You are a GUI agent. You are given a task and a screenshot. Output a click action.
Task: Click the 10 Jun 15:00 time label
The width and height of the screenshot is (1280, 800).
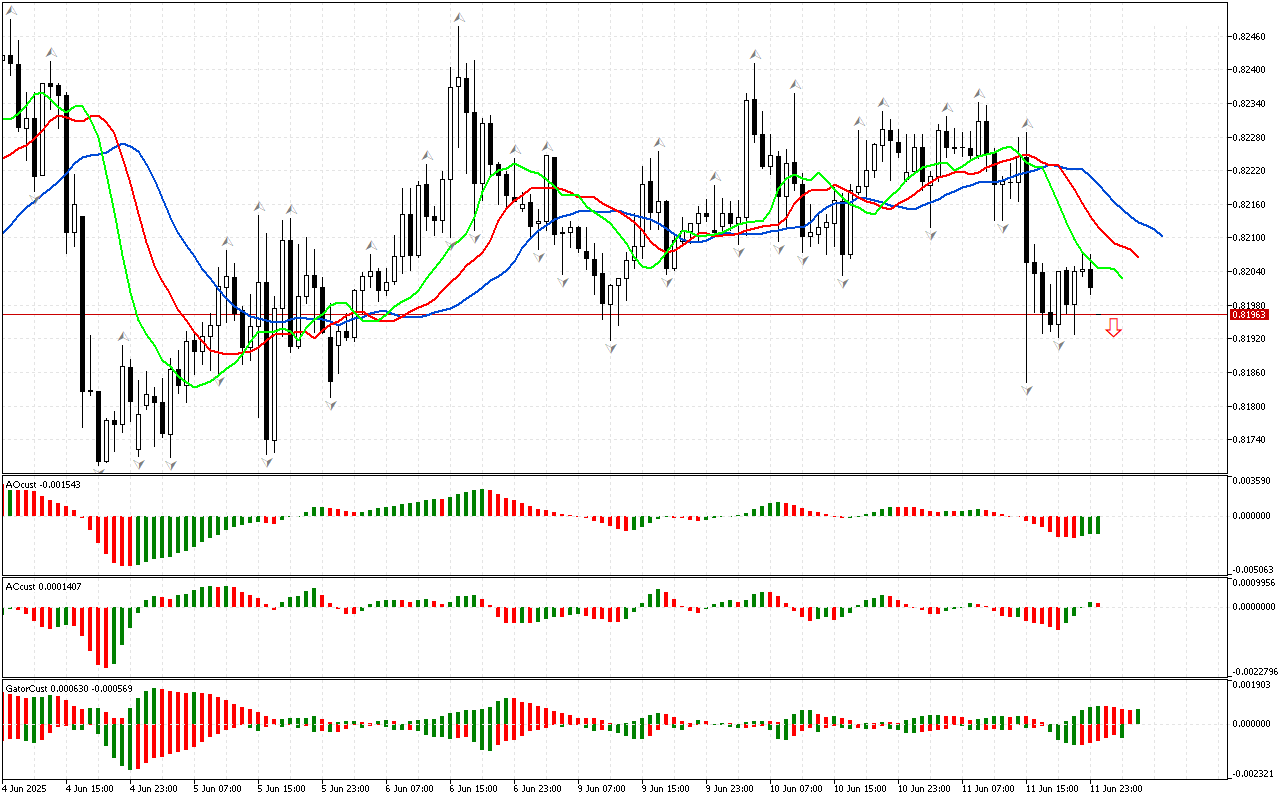pyautogui.click(x=858, y=789)
